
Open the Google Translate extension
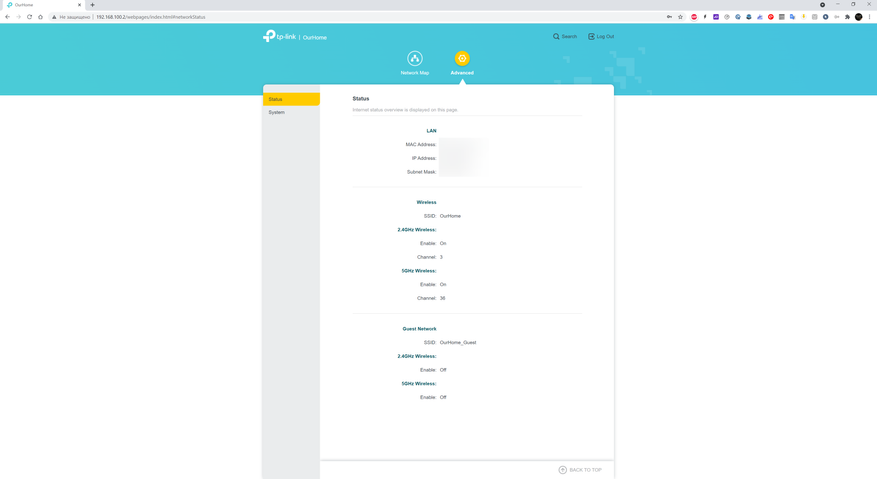(x=792, y=17)
